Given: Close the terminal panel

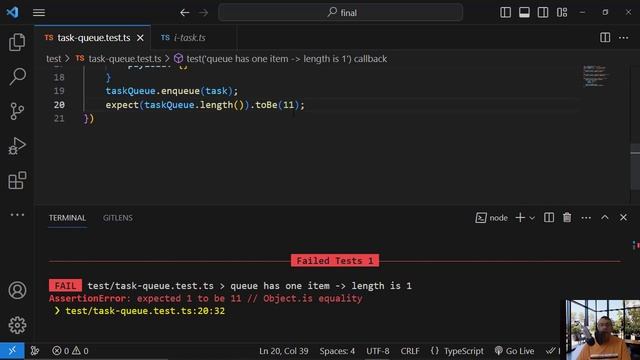Looking at the screenshot, I should (x=623, y=218).
